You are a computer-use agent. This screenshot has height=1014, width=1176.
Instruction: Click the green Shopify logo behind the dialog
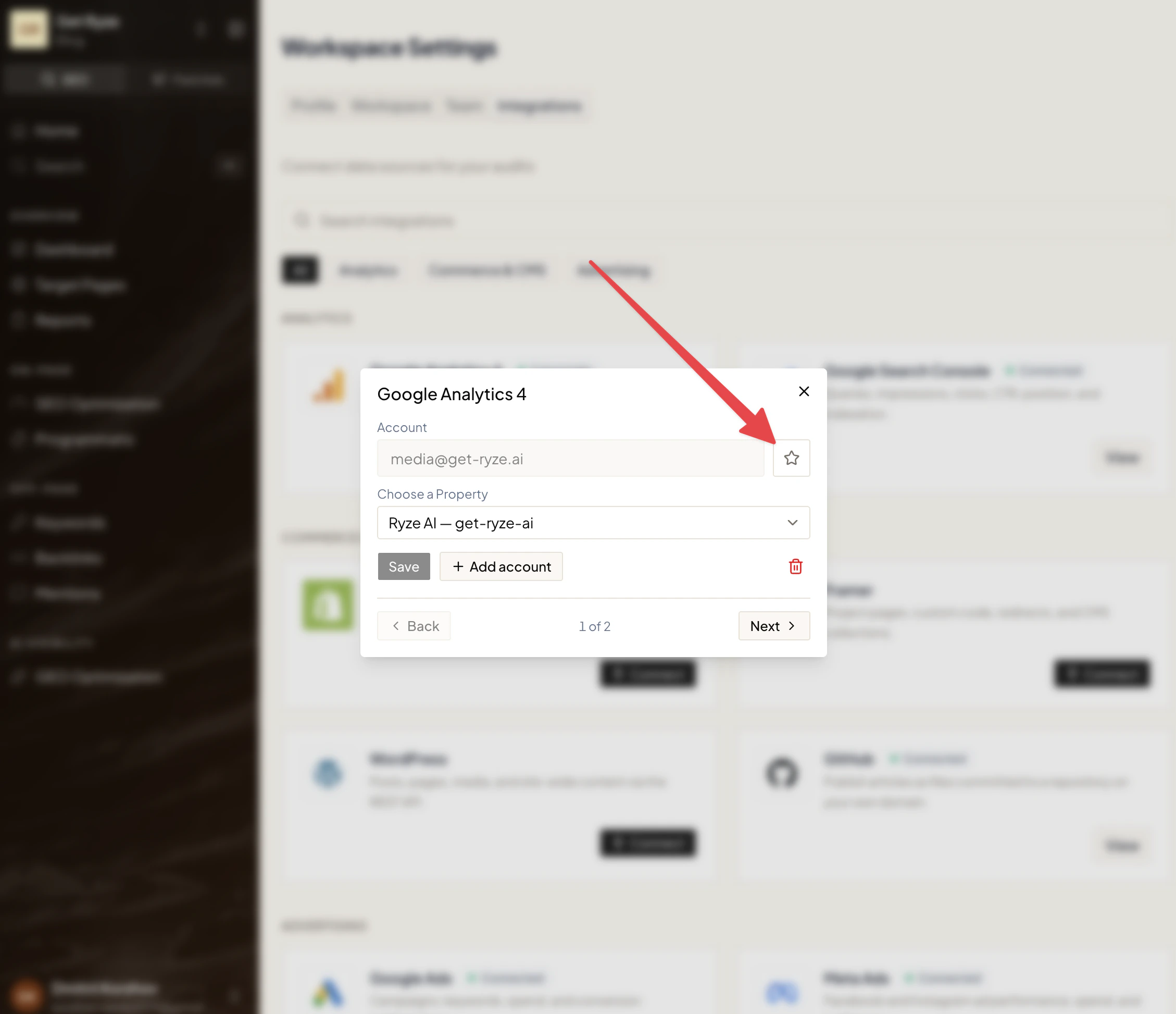click(328, 604)
